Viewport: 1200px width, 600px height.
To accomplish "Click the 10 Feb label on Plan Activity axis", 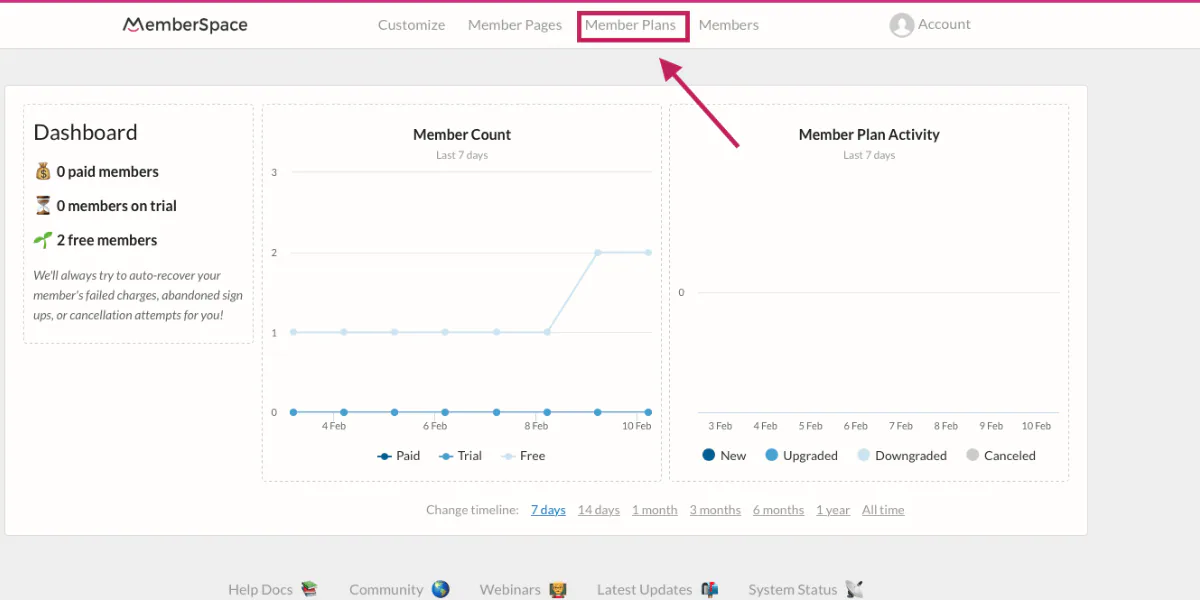I will pos(1036,426).
